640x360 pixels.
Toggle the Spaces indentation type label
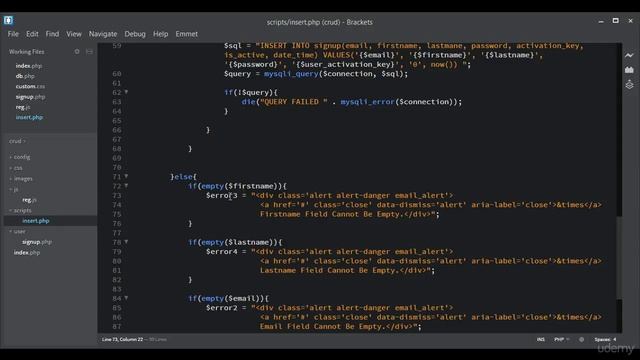pyautogui.click(x=602, y=340)
